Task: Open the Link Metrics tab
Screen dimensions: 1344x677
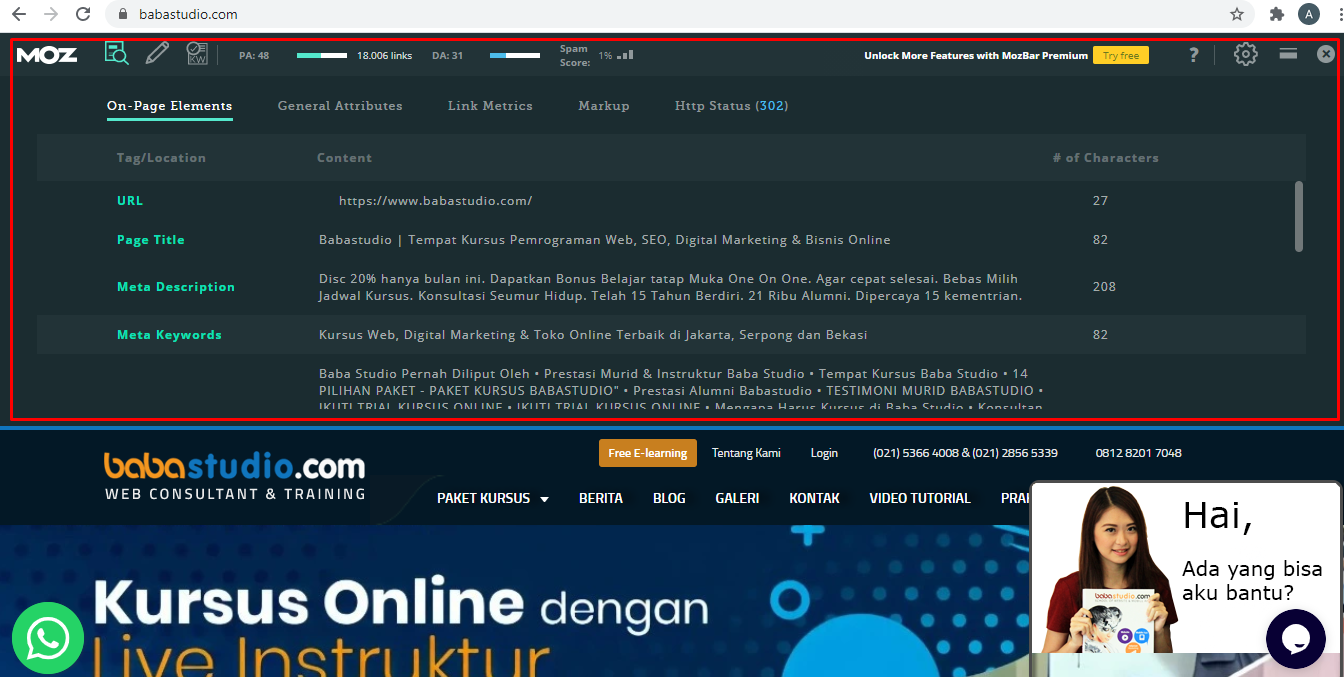Action: (490, 106)
